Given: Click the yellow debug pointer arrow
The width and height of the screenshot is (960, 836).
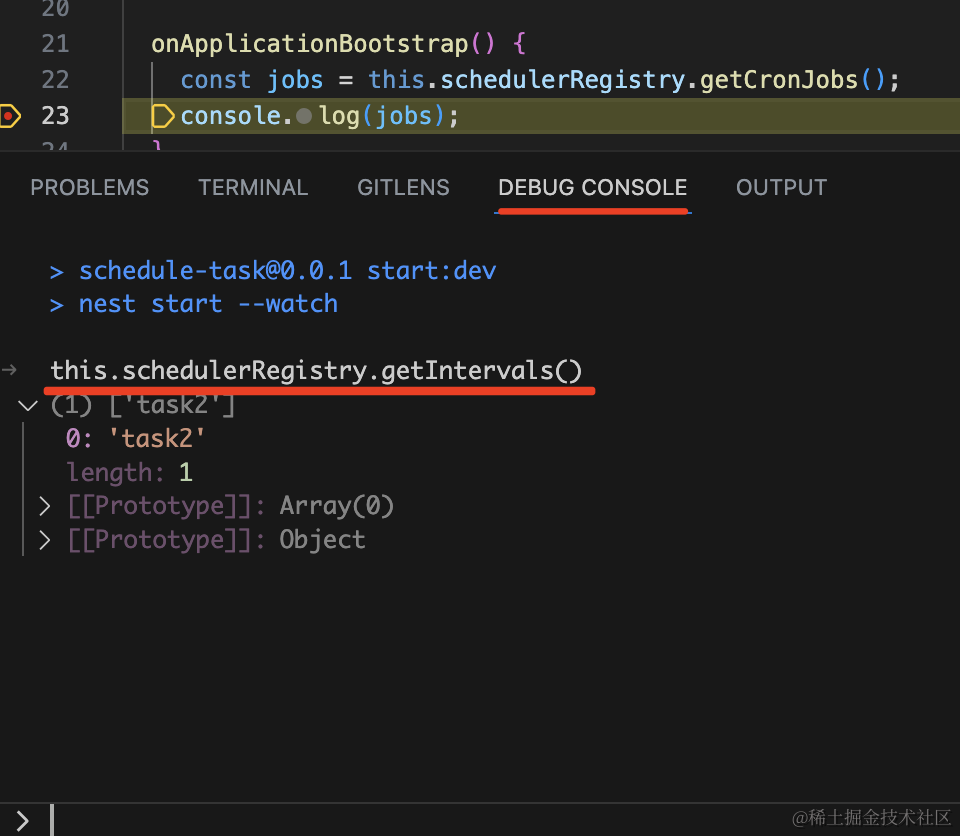Looking at the screenshot, I should coord(162,116).
